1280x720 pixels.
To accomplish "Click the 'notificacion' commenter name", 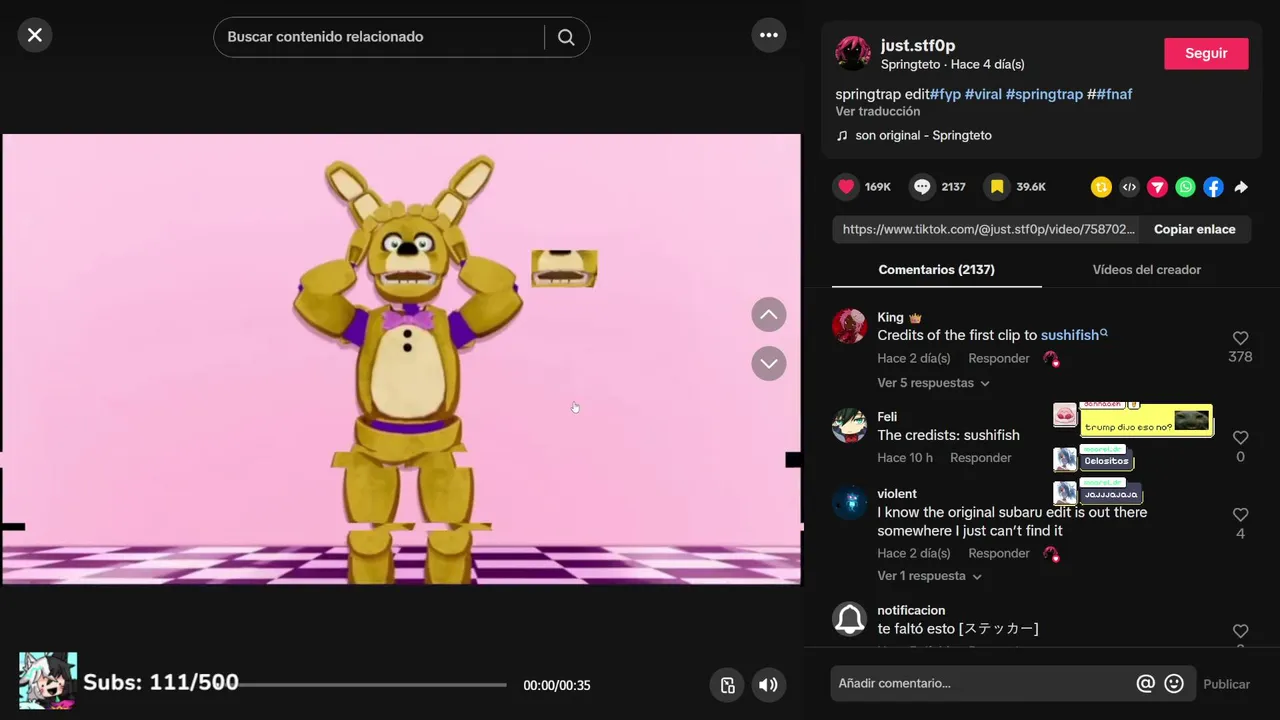I will 911,610.
